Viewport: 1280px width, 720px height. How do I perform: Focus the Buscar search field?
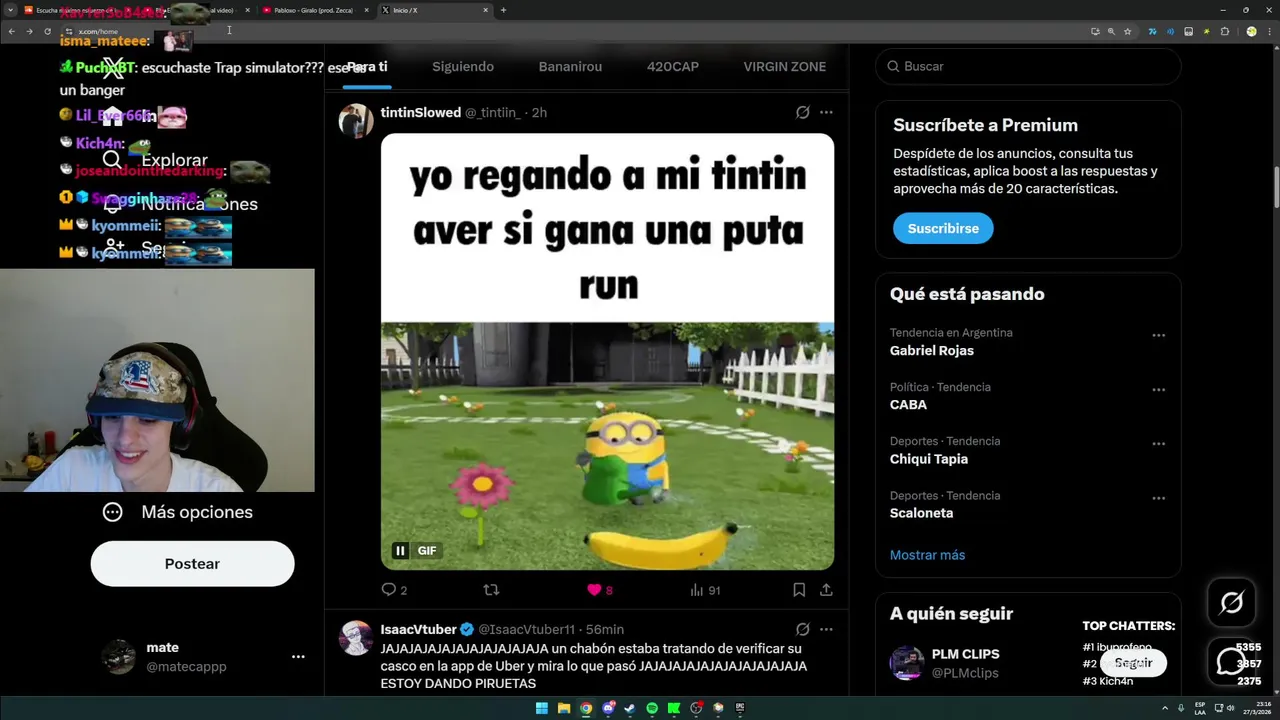pyautogui.click(x=1028, y=66)
